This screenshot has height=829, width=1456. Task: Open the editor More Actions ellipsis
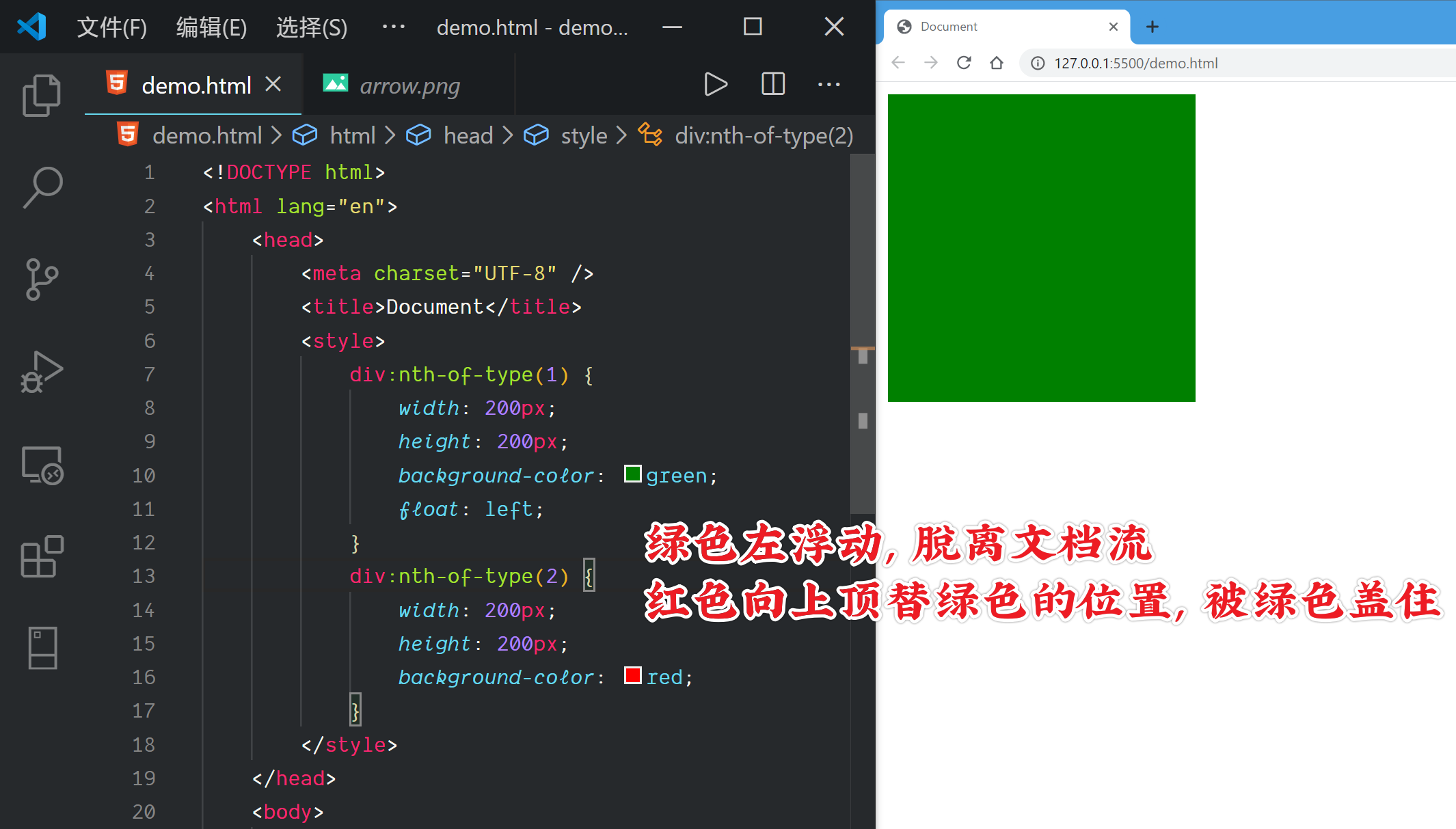[829, 84]
